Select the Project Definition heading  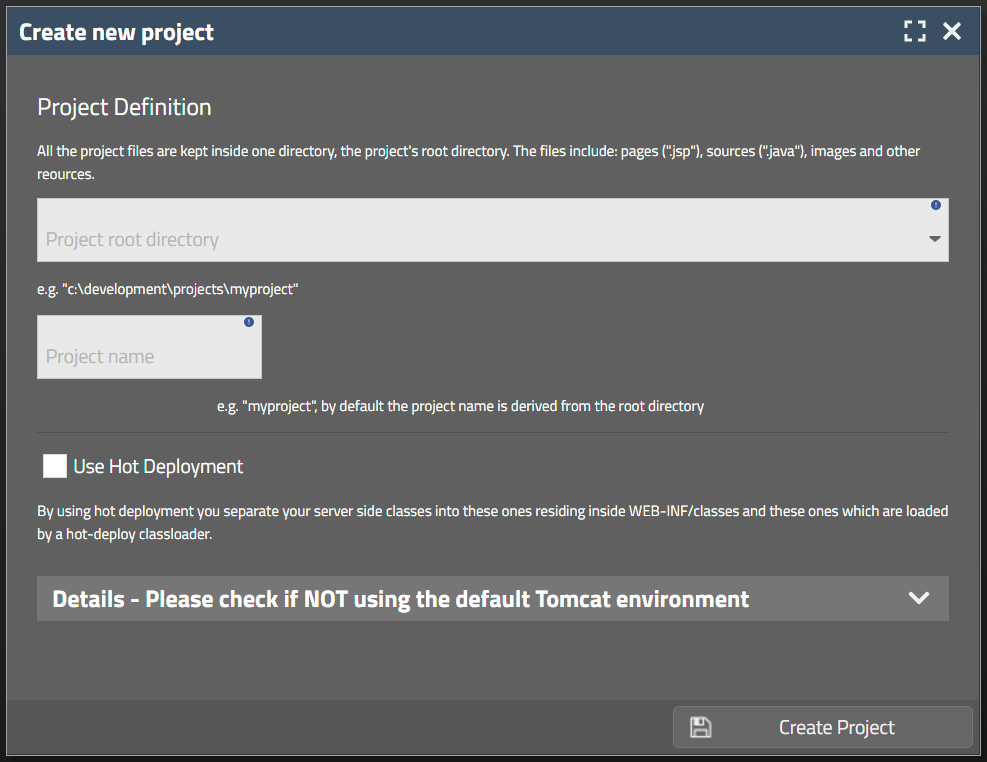(x=124, y=107)
